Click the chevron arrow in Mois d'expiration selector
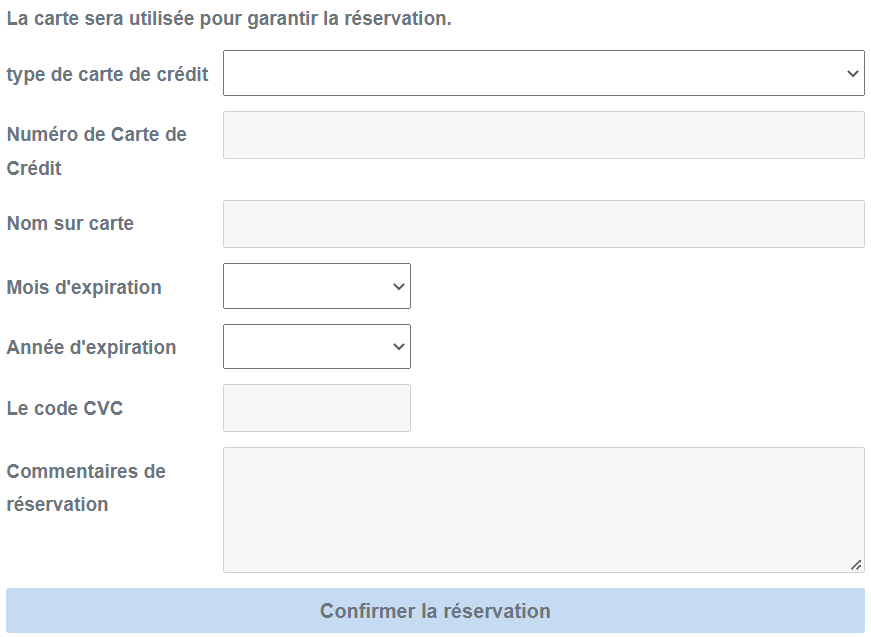The image size is (871, 637). click(399, 287)
